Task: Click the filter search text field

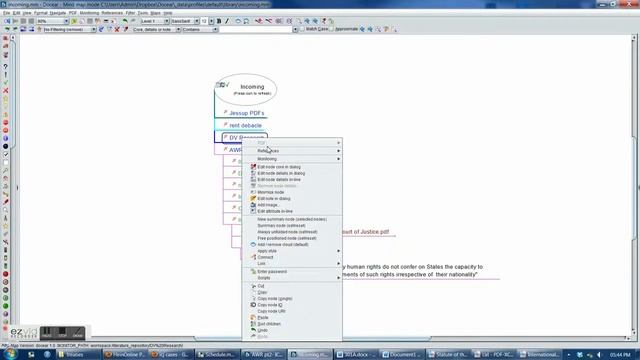Action: click(x=256, y=29)
